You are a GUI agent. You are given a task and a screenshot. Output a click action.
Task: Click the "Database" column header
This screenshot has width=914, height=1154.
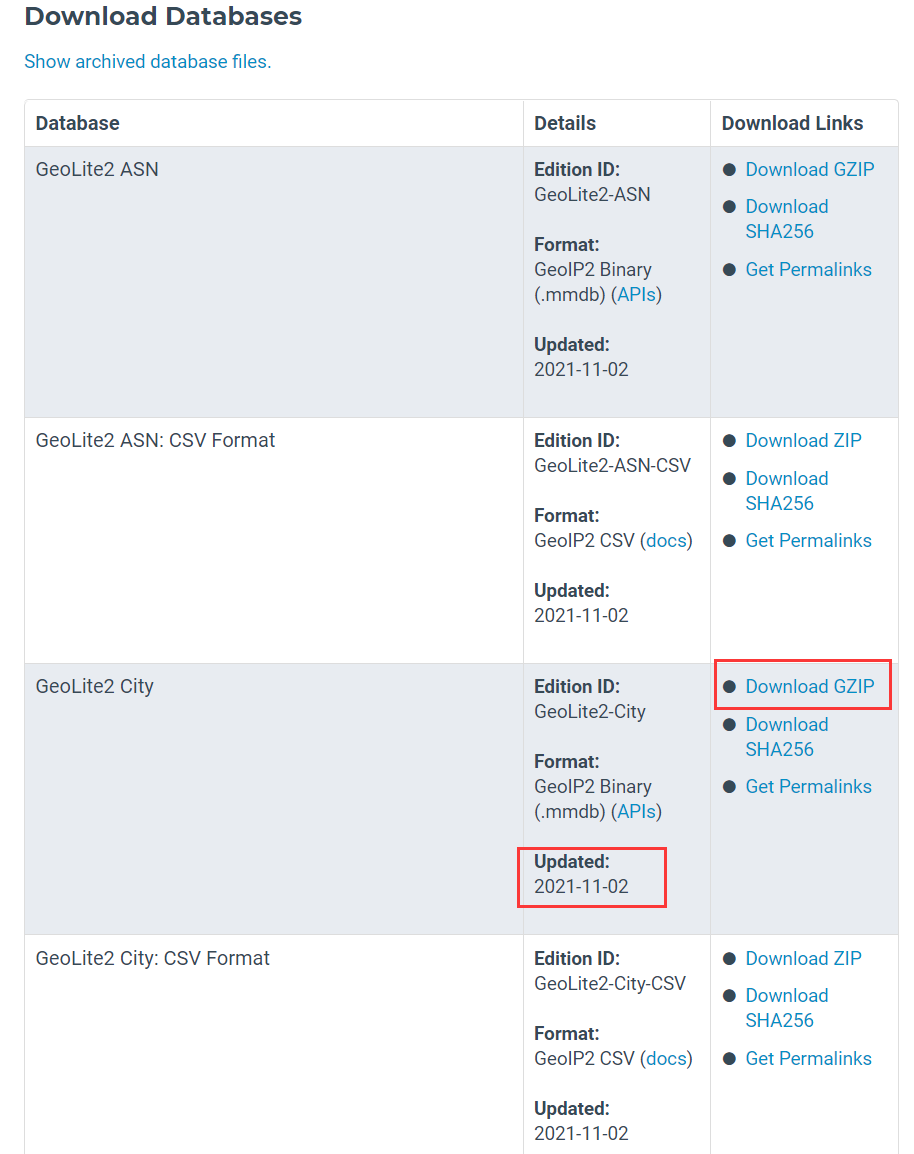pos(77,123)
